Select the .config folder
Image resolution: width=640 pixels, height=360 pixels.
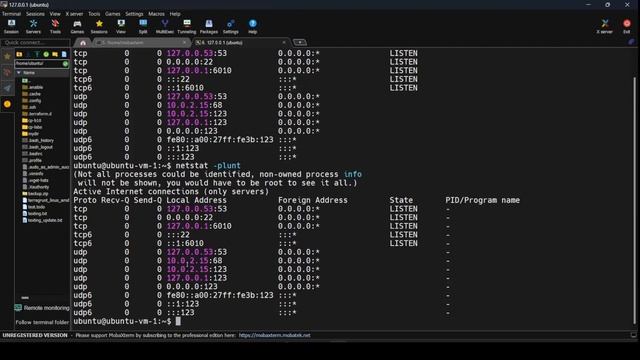tap(32, 100)
